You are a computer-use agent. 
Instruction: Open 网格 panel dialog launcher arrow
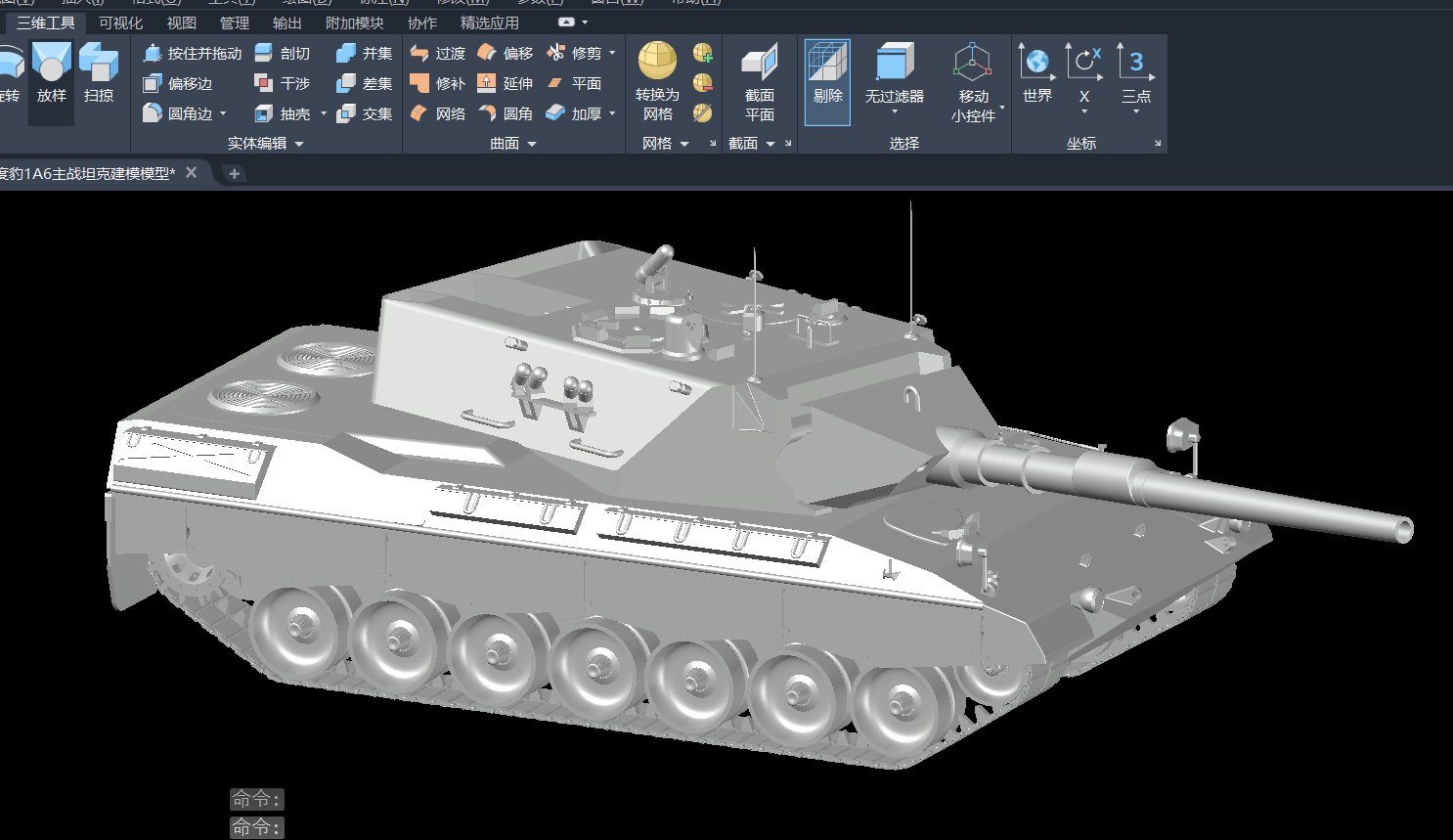[713, 144]
